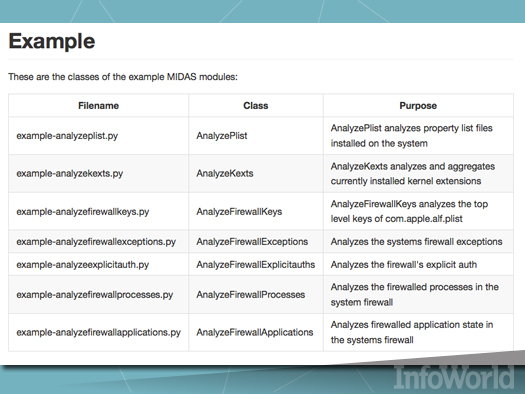Click the InfoWorld watermark logo
Screen dimensions: 525x394
point(454,378)
